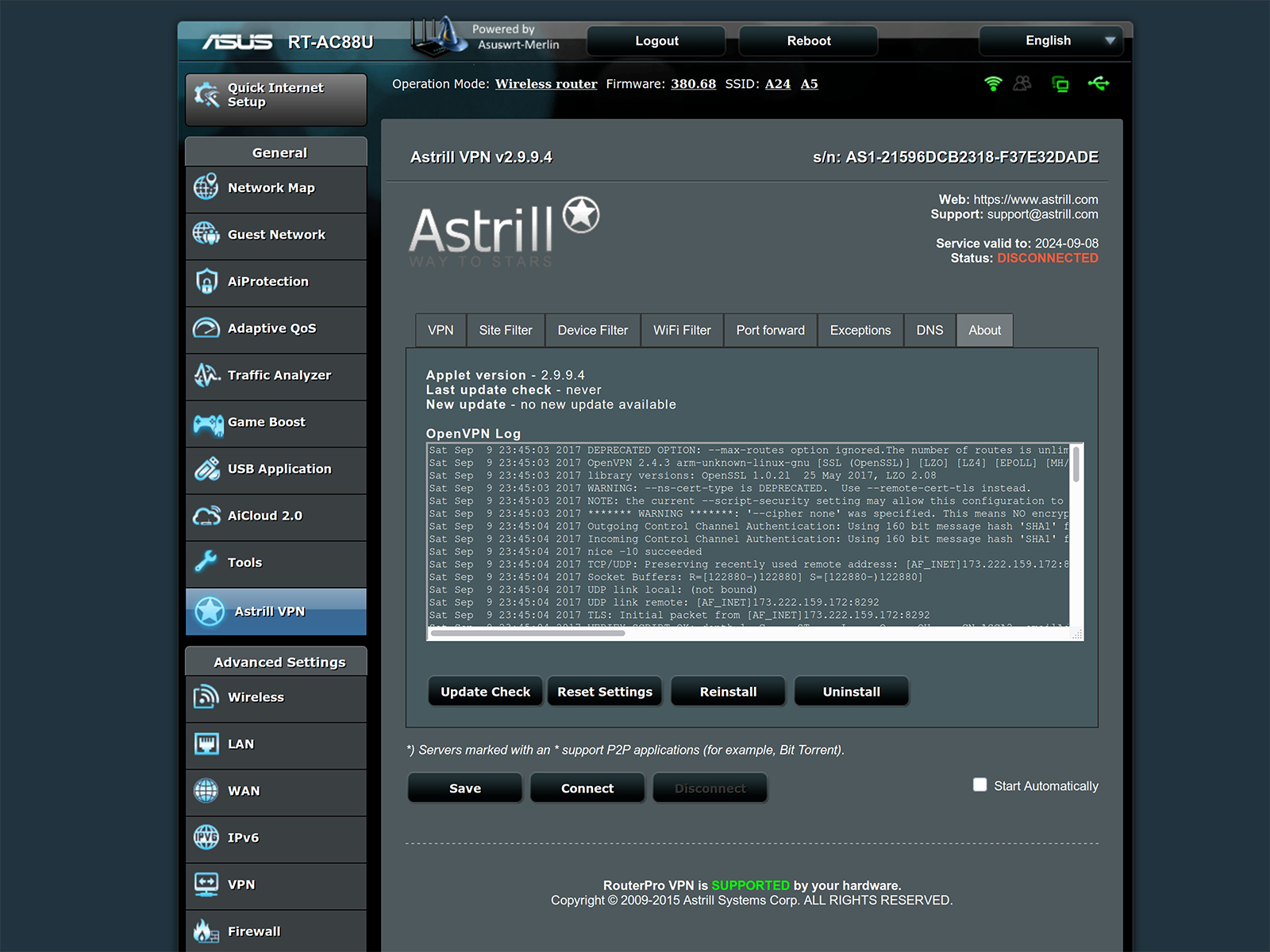Open the firmware 380.68 link

(694, 84)
